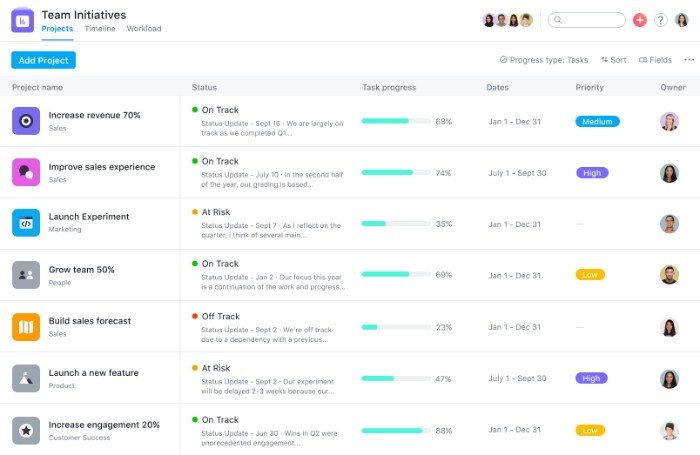Viewport: 700px width, 455px height.
Task: Click the red plus quick-add button
Action: tap(640, 20)
